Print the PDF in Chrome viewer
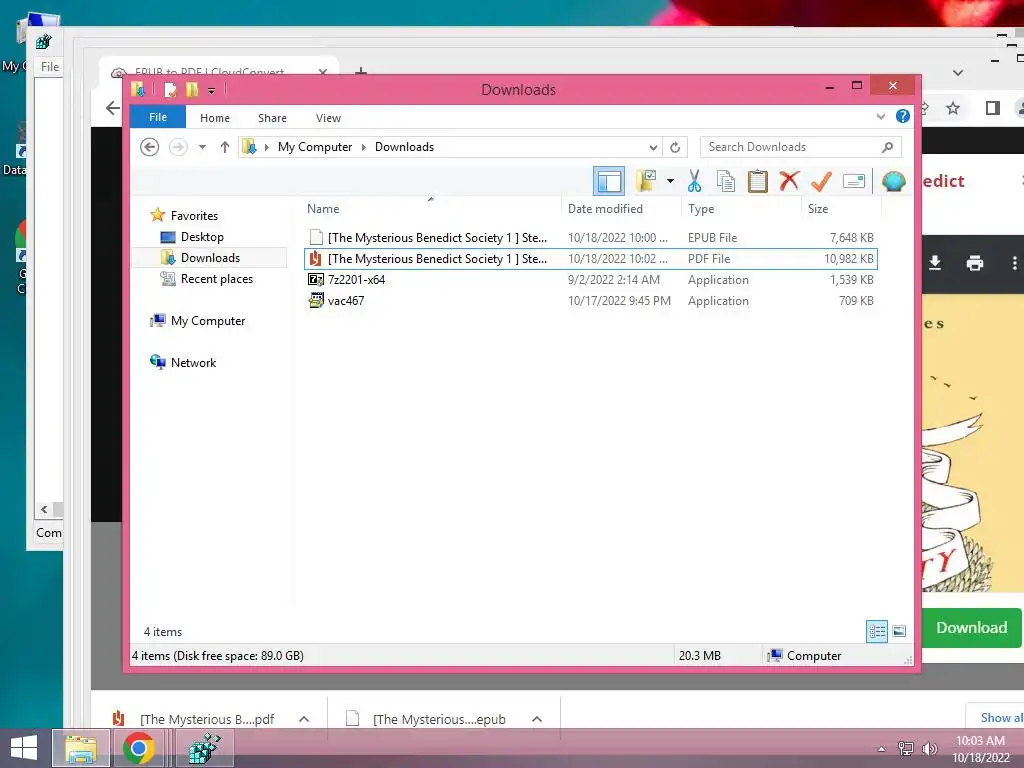Screen dimensions: 1024x768 click(974, 263)
